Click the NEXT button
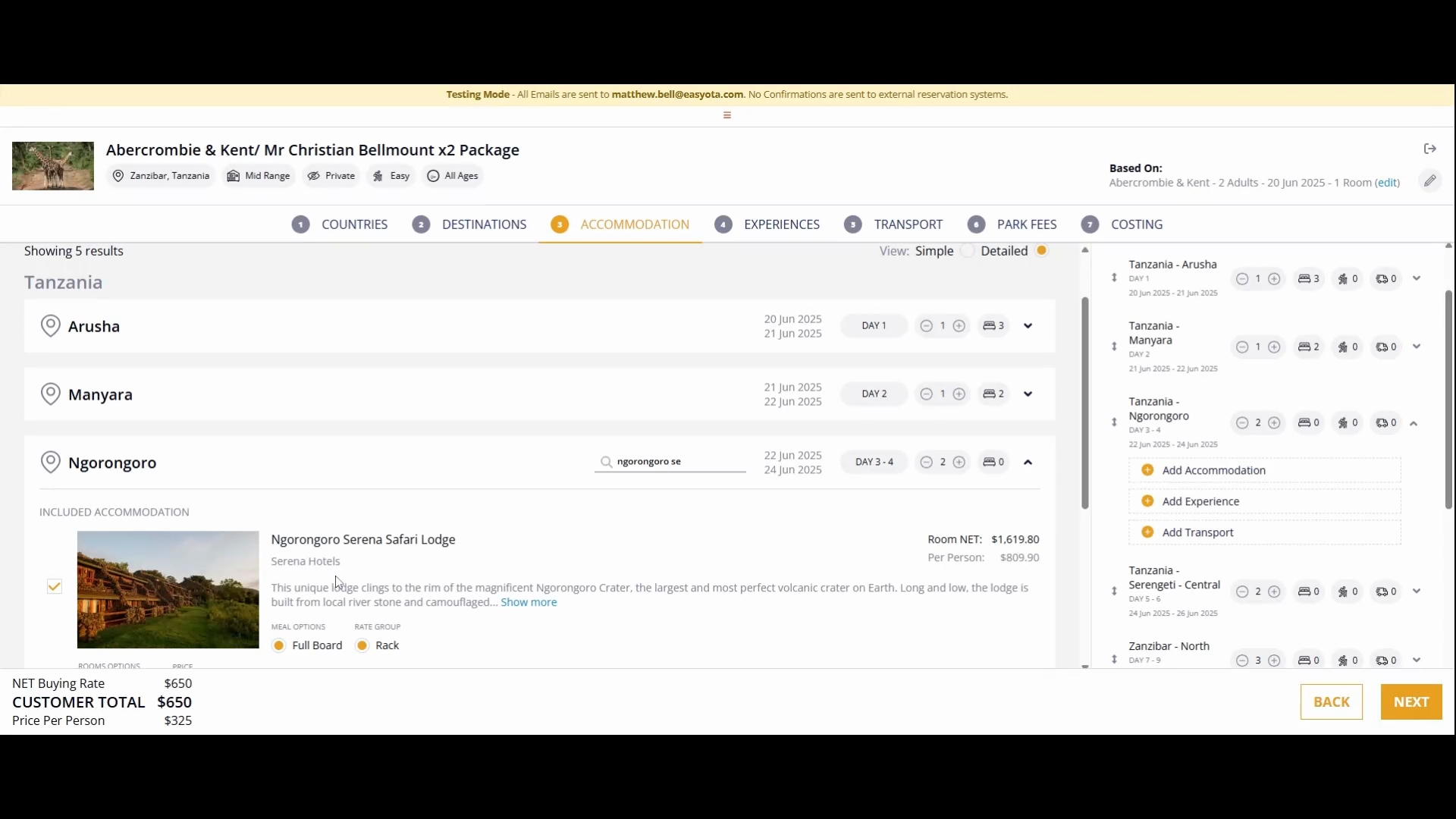This screenshot has height=819, width=1456. point(1411,702)
